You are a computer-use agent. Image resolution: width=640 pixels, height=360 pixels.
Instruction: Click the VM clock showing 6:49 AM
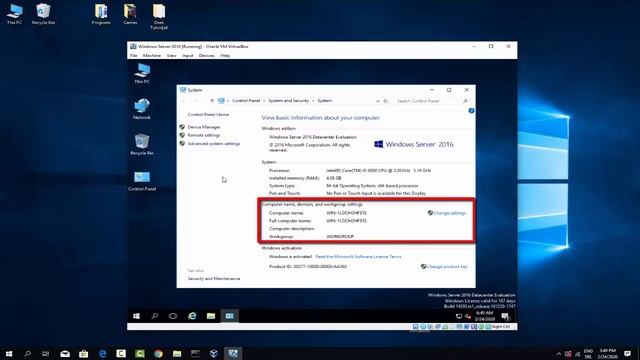pos(485,316)
